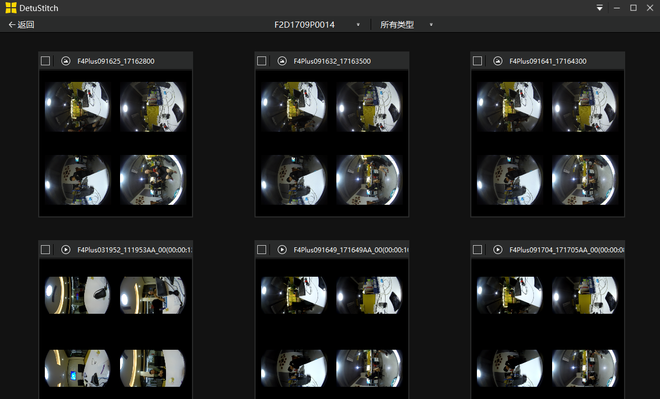Image resolution: width=660 pixels, height=399 pixels.
Task: Check the F4Plus091625_17162800 checkbox
Action: point(45,61)
